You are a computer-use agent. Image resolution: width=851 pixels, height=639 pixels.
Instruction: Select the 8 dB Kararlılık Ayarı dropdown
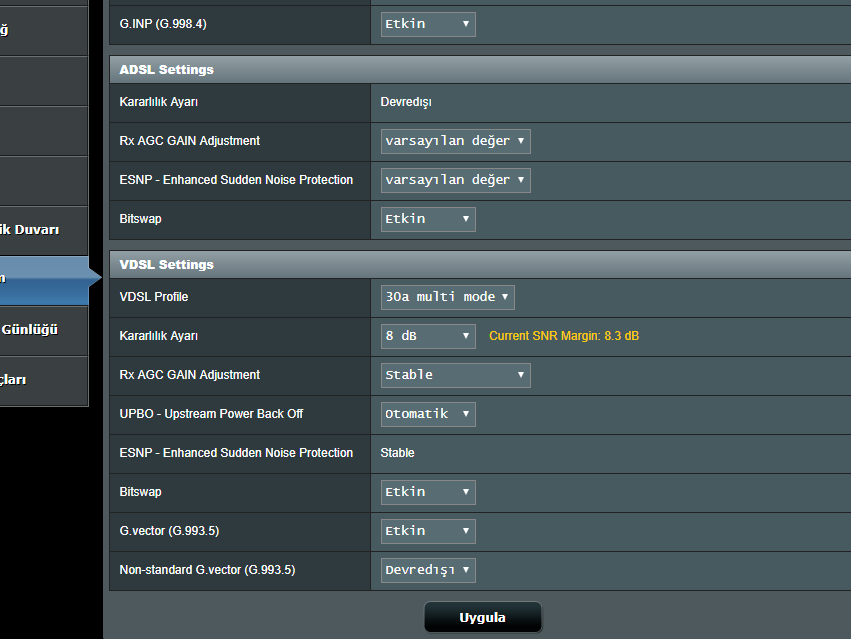[x=427, y=336]
